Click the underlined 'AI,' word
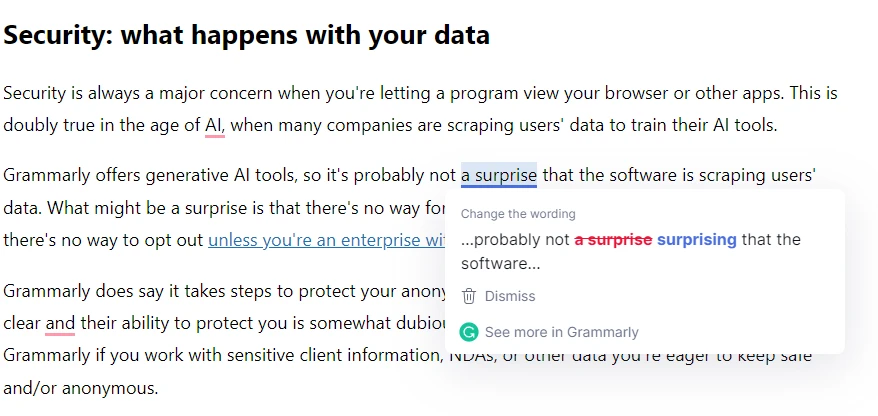 [x=215, y=125]
